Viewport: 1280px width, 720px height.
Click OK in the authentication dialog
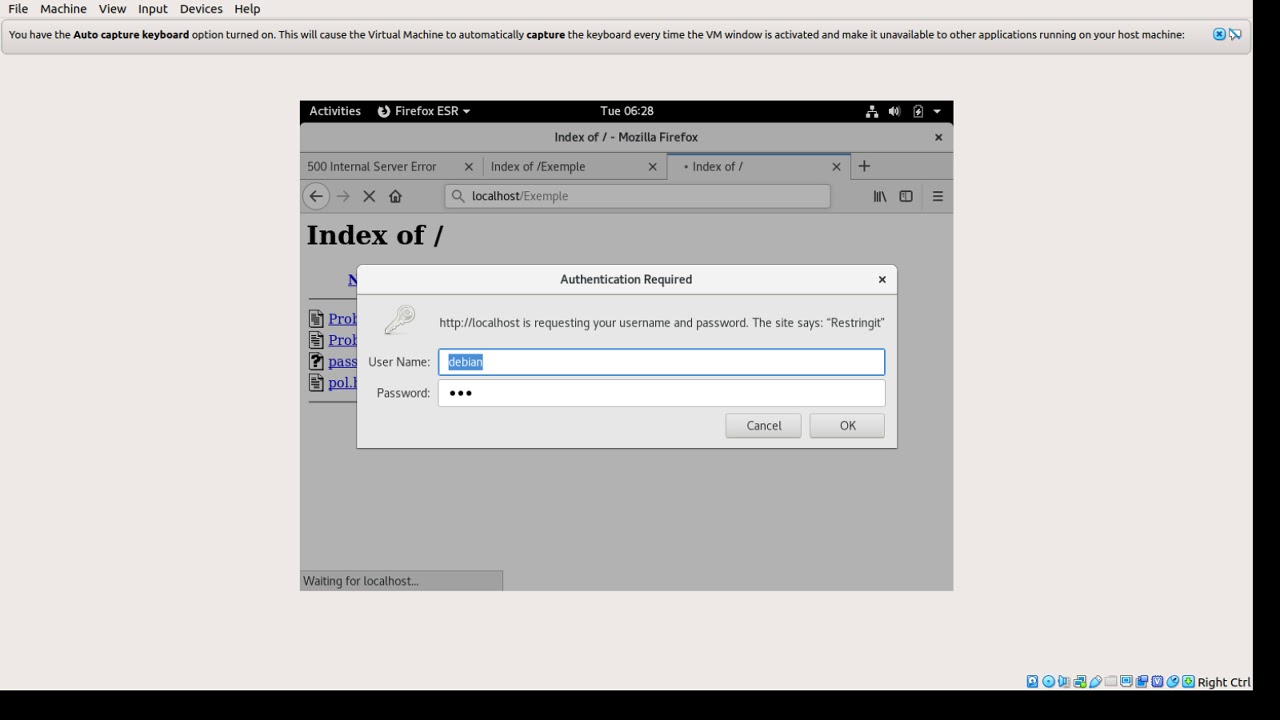click(847, 426)
